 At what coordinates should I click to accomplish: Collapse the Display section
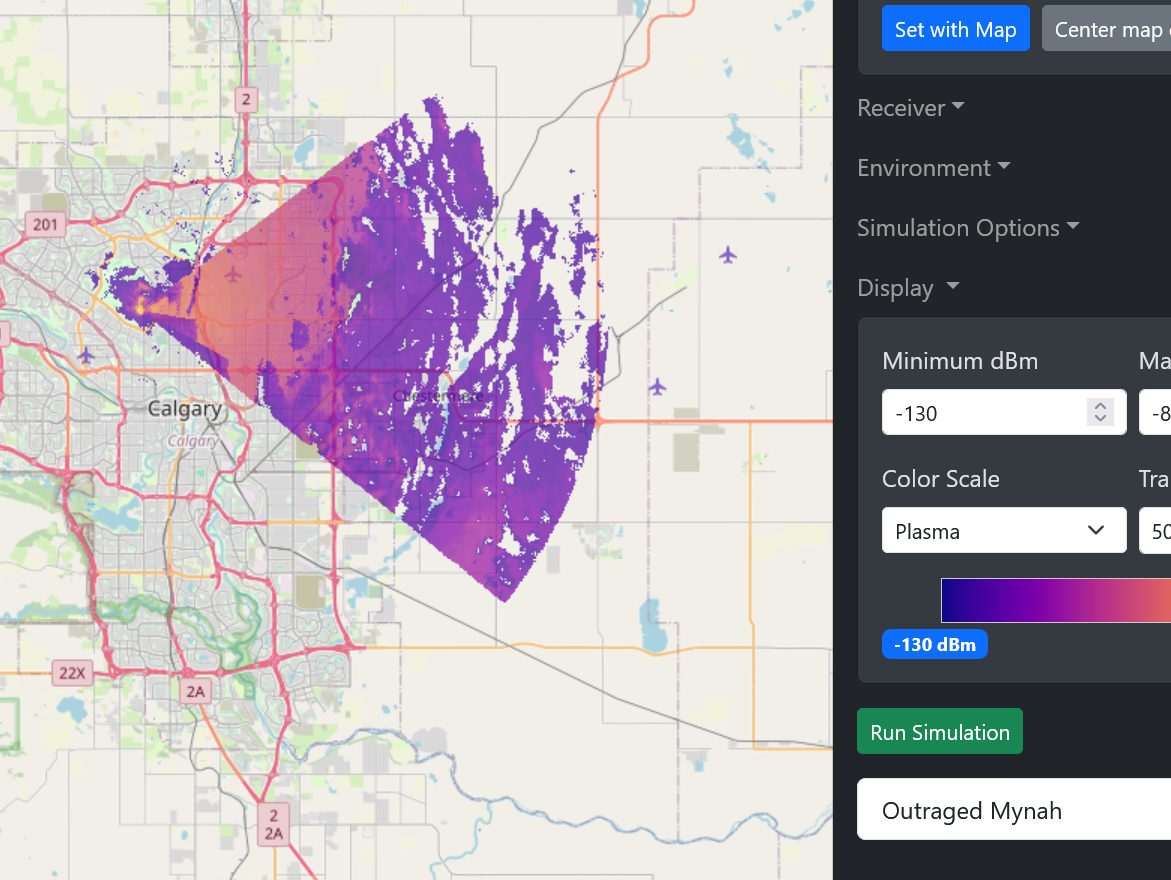click(x=908, y=288)
